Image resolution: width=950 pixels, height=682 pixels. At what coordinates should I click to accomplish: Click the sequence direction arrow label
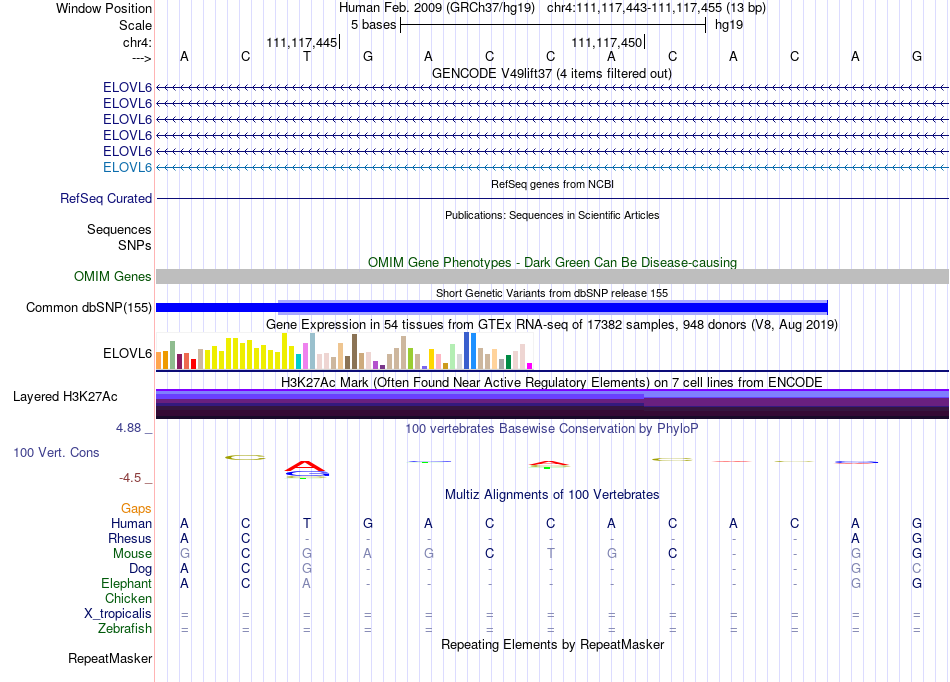pos(142,58)
